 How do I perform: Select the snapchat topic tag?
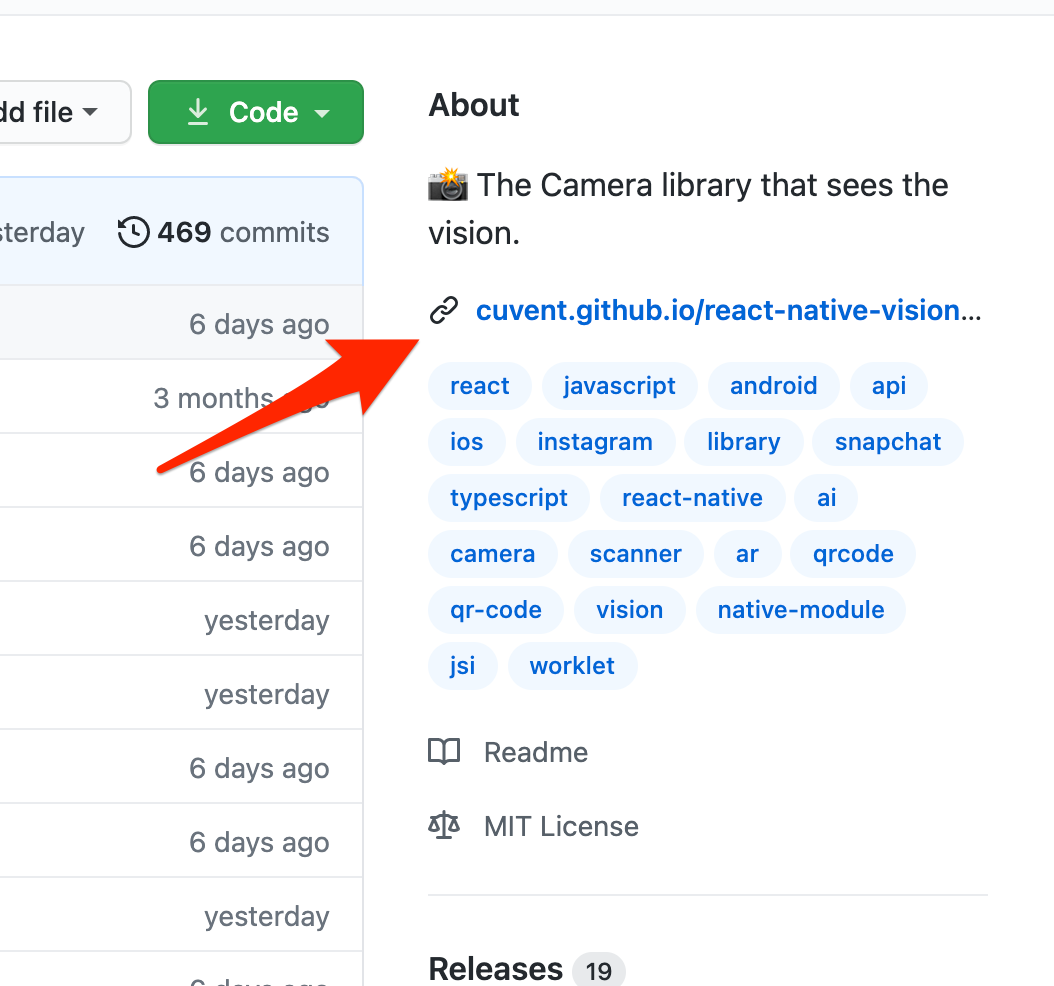coord(887,441)
